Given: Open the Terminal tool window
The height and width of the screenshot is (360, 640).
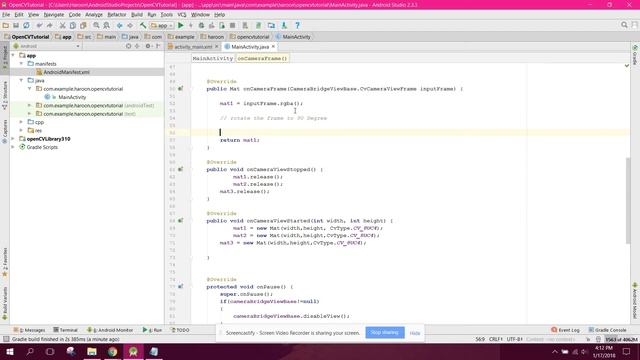Looking at the screenshot, I should (x=65, y=330).
